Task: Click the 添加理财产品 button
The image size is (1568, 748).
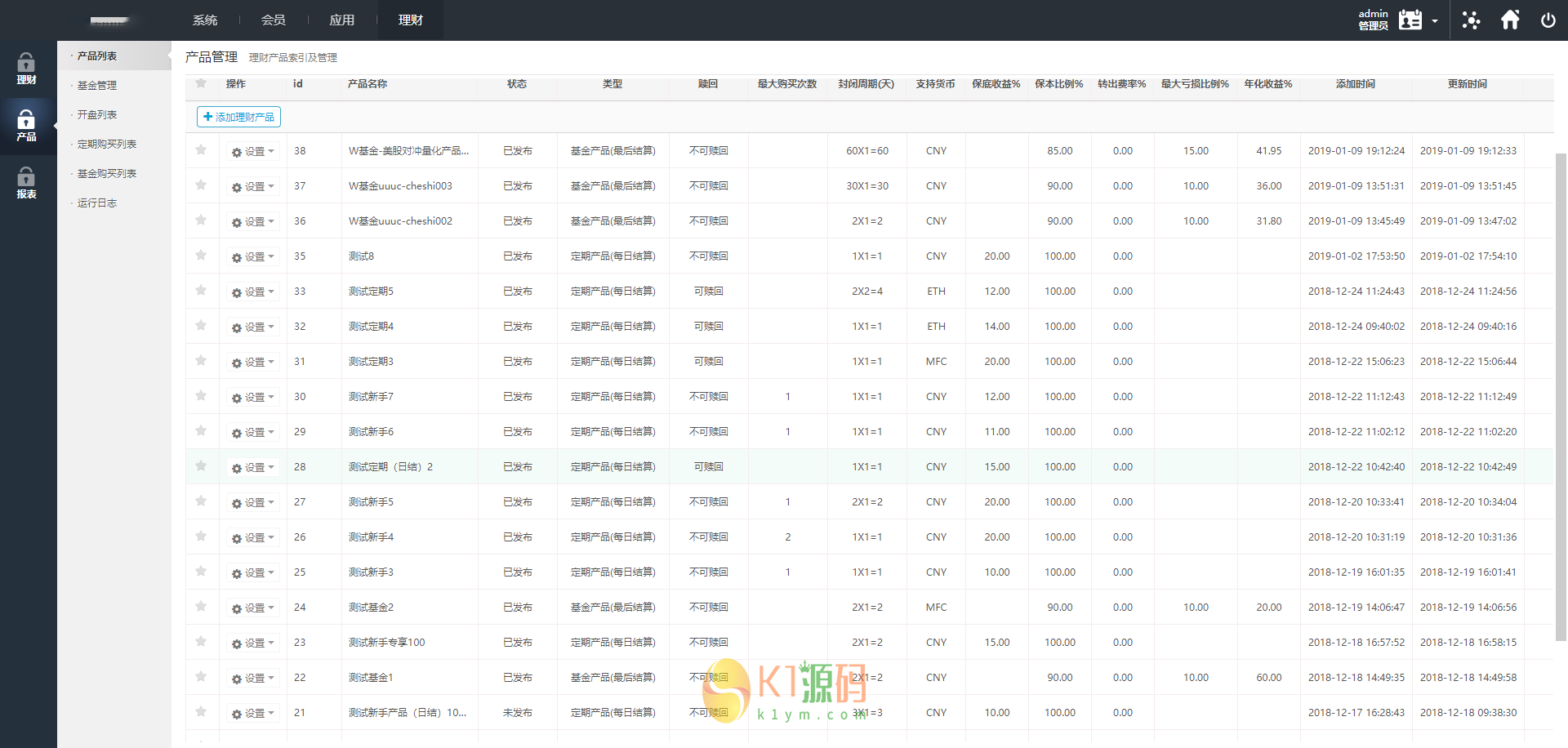Action: (238, 117)
